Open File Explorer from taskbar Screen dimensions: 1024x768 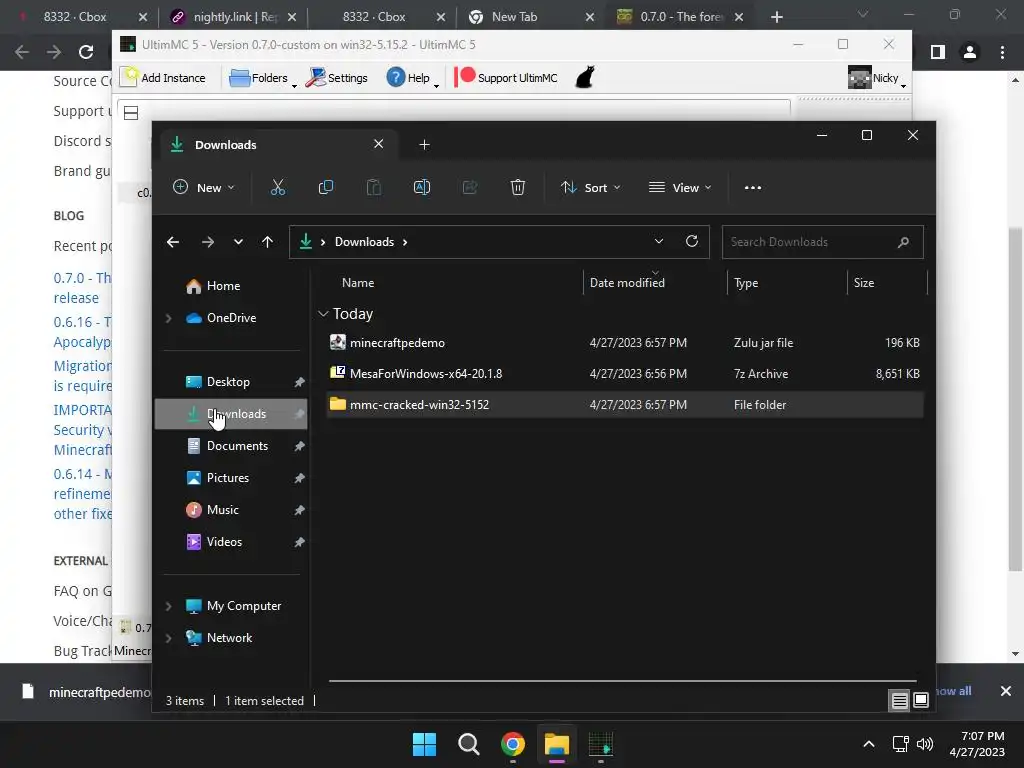(x=557, y=744)
